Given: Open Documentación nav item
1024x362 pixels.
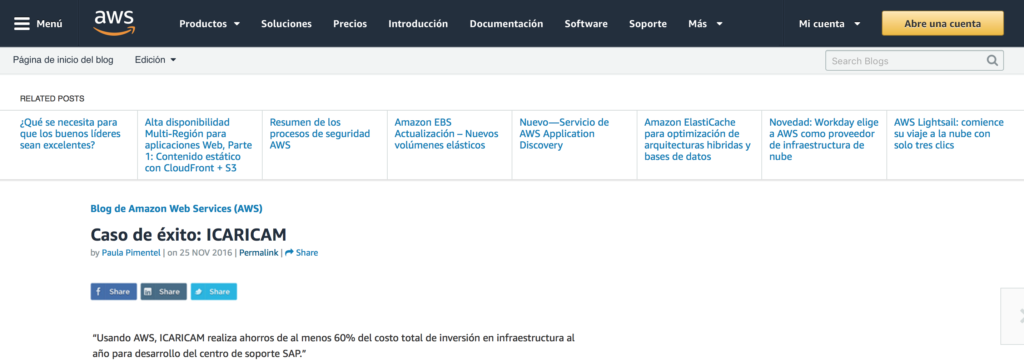Looking at the screenshot, I should point(506,24).
